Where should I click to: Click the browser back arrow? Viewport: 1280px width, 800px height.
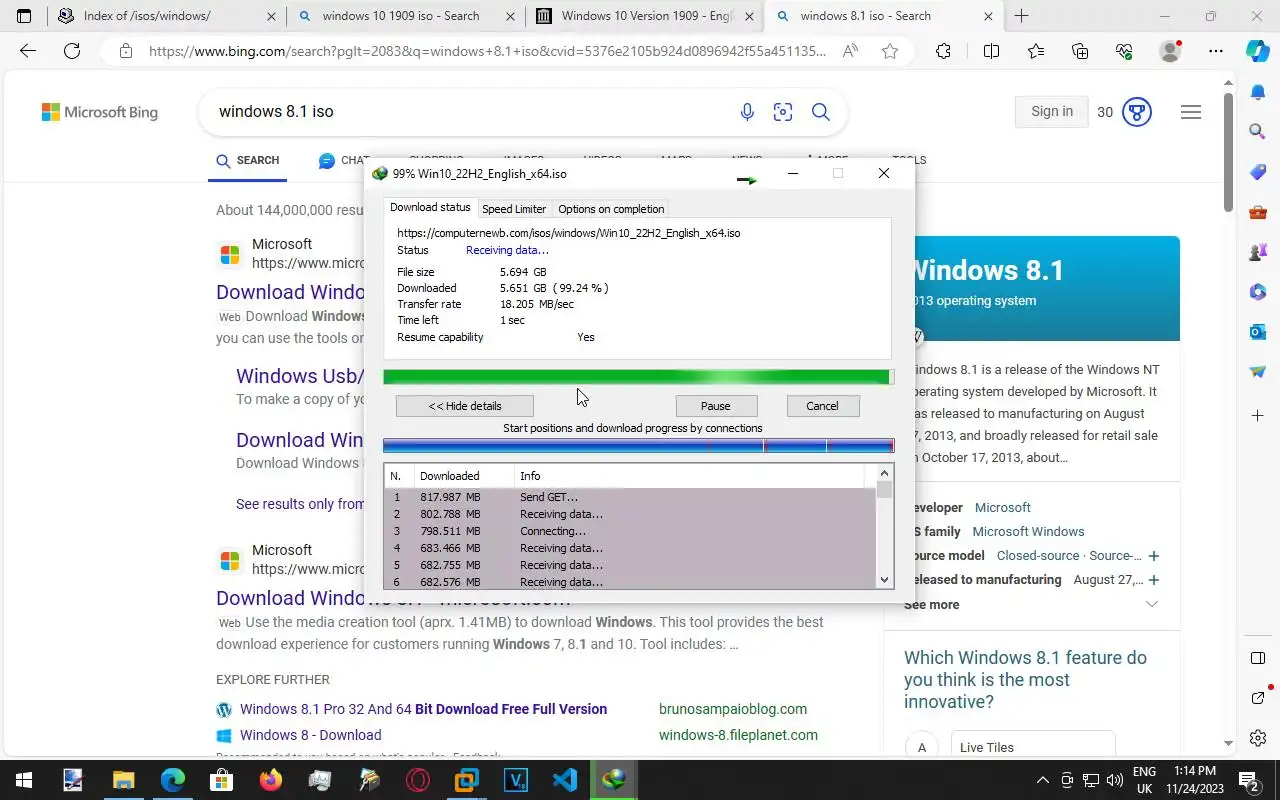(x=28, y=51)
